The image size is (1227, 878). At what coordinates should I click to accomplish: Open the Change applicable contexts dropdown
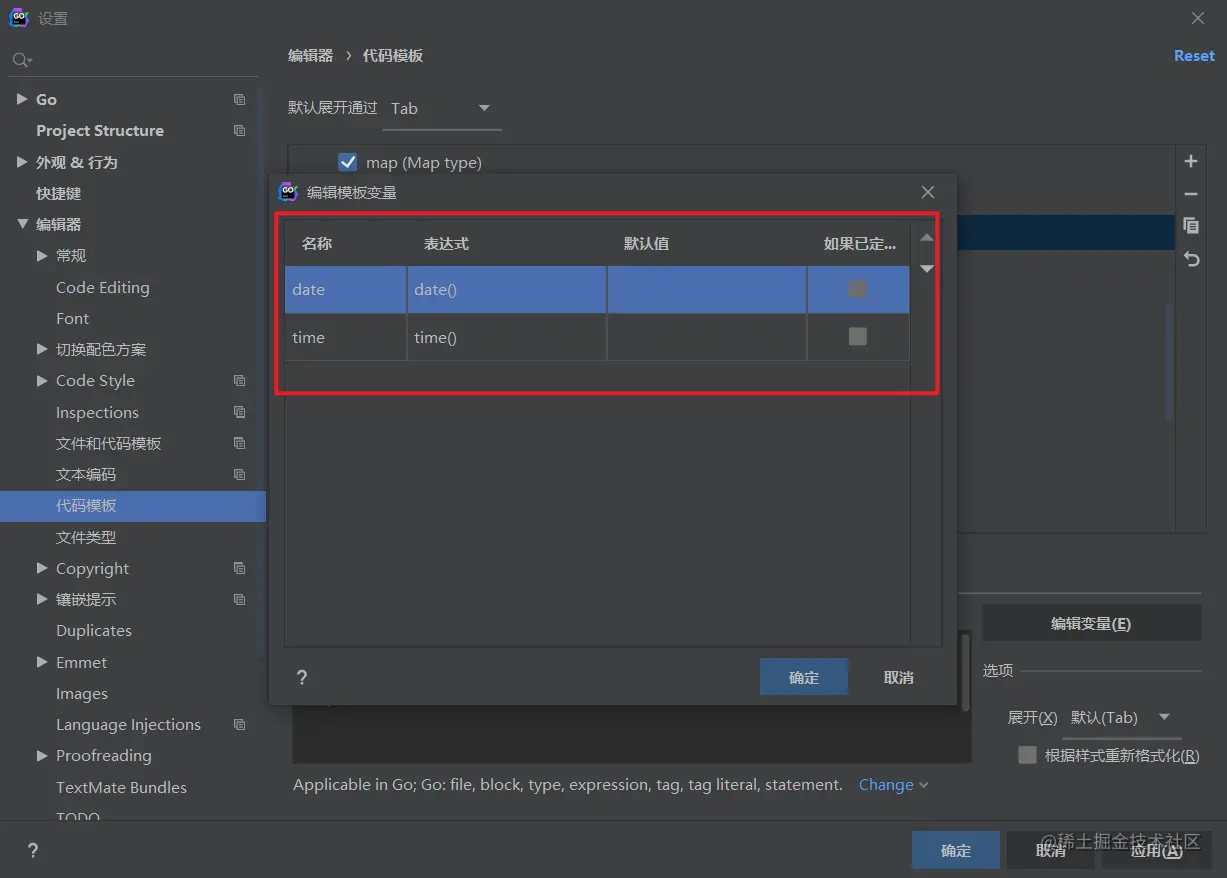coord(893,785)
